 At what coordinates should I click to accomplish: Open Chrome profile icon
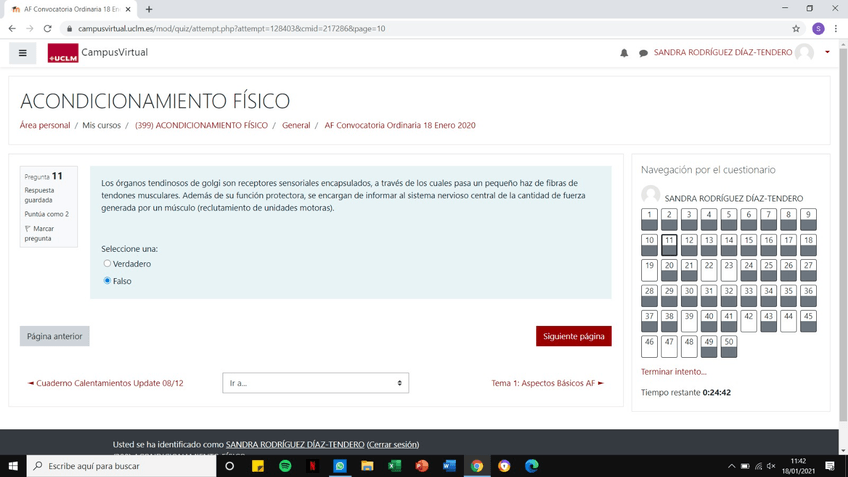[818, 29]
